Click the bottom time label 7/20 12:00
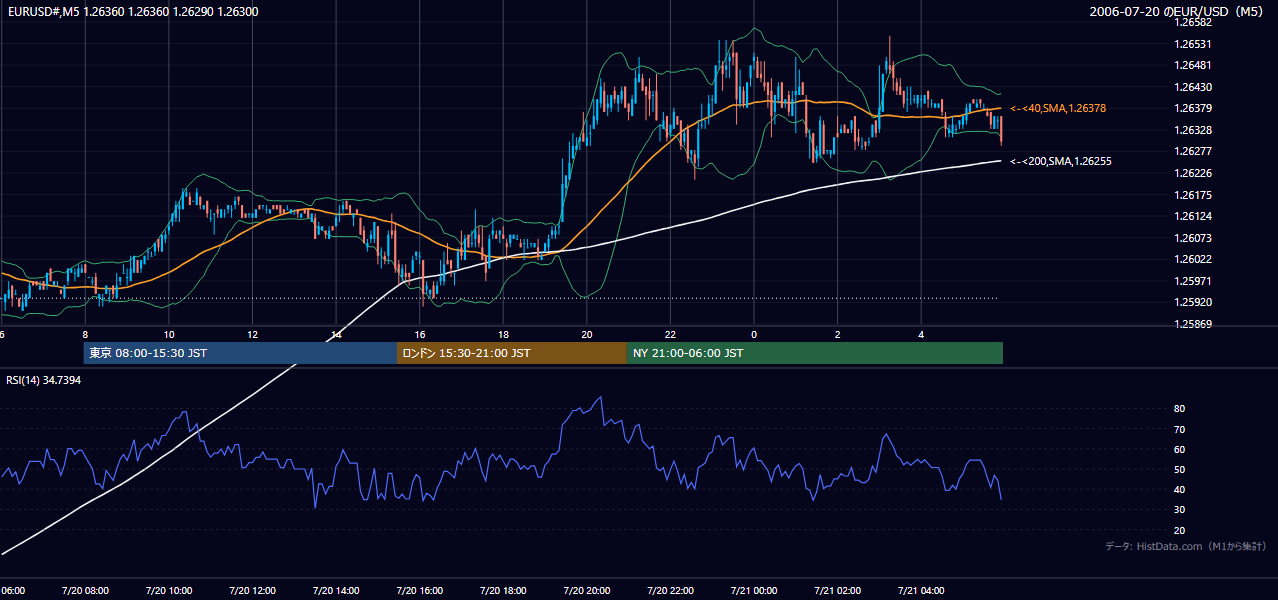Image resolution: width=1278 pixels, height=600 pixels. 252,590
